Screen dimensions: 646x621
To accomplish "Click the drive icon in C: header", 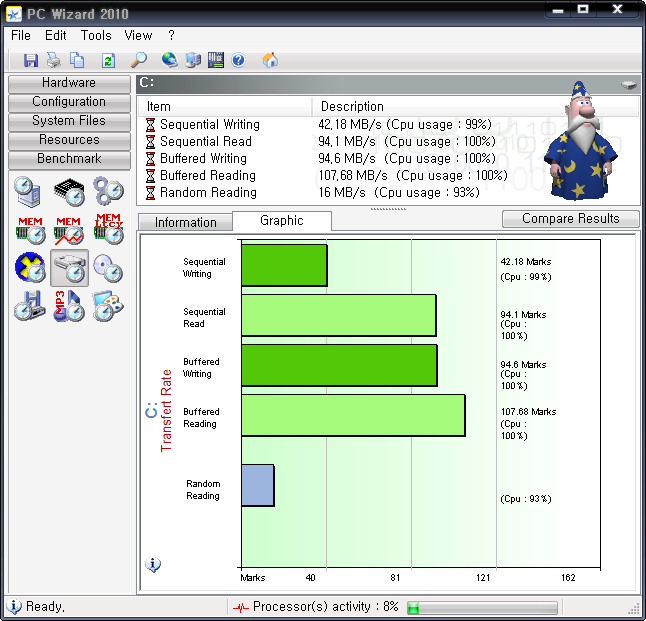I will coord(629,85).
